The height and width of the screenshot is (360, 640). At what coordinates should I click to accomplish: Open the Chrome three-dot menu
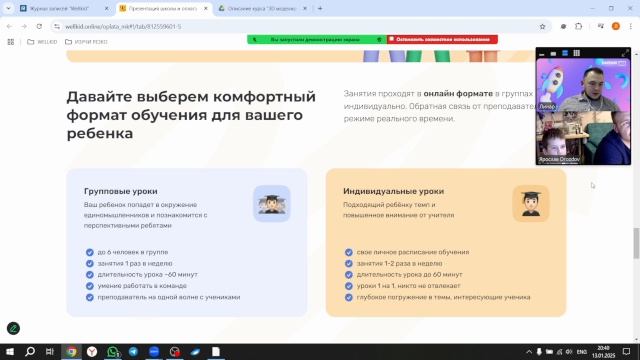631,27
